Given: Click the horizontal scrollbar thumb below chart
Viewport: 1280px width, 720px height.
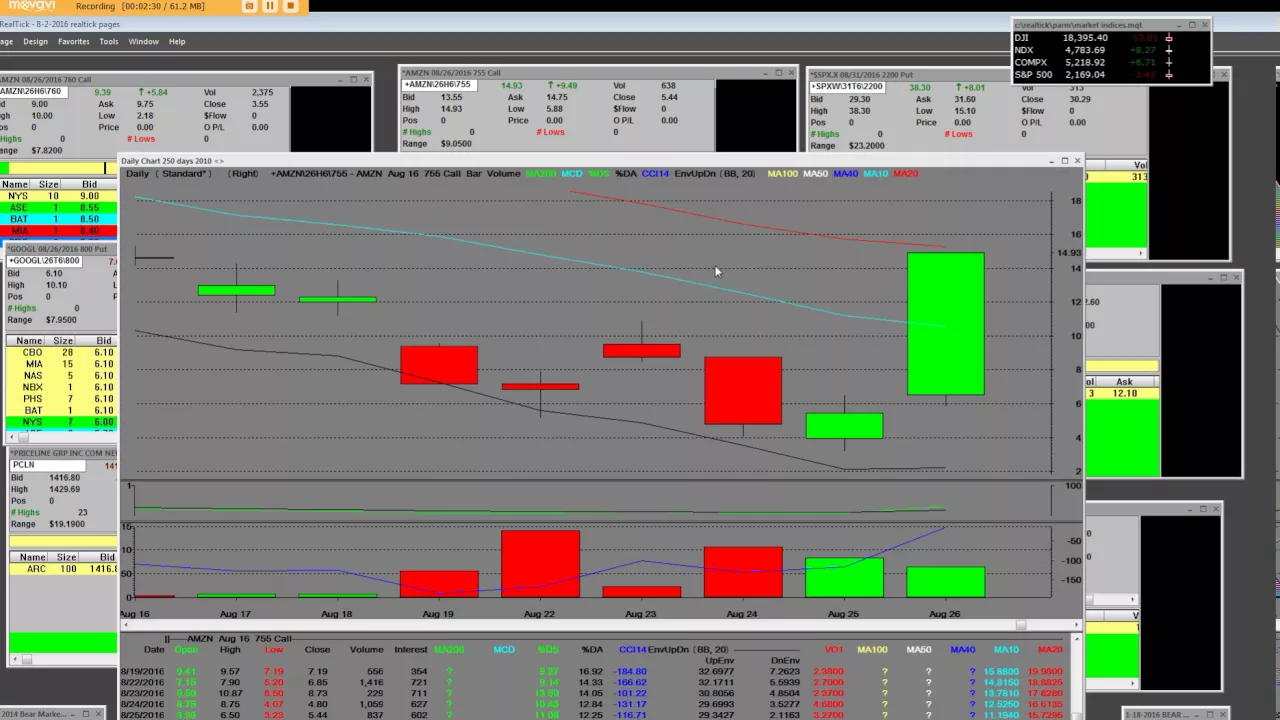Looking at the screenshot, I should tap(1021, 625).
